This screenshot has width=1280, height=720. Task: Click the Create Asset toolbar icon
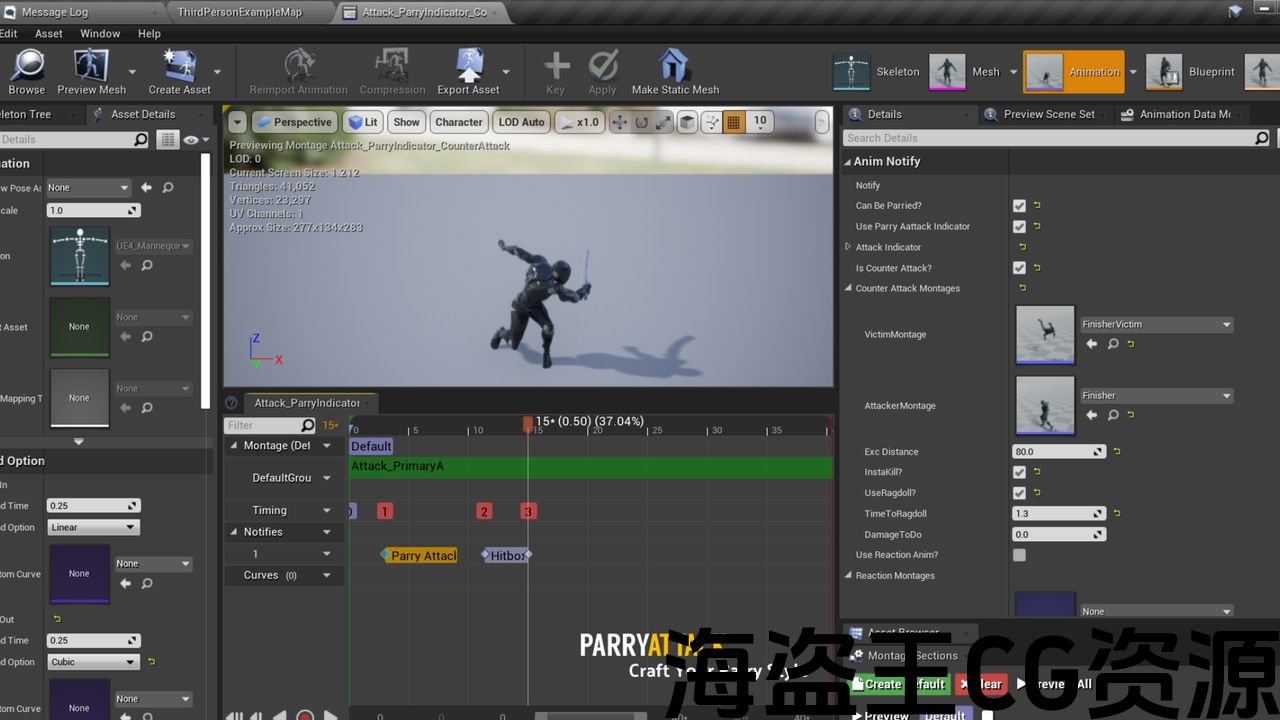(180, 66)
